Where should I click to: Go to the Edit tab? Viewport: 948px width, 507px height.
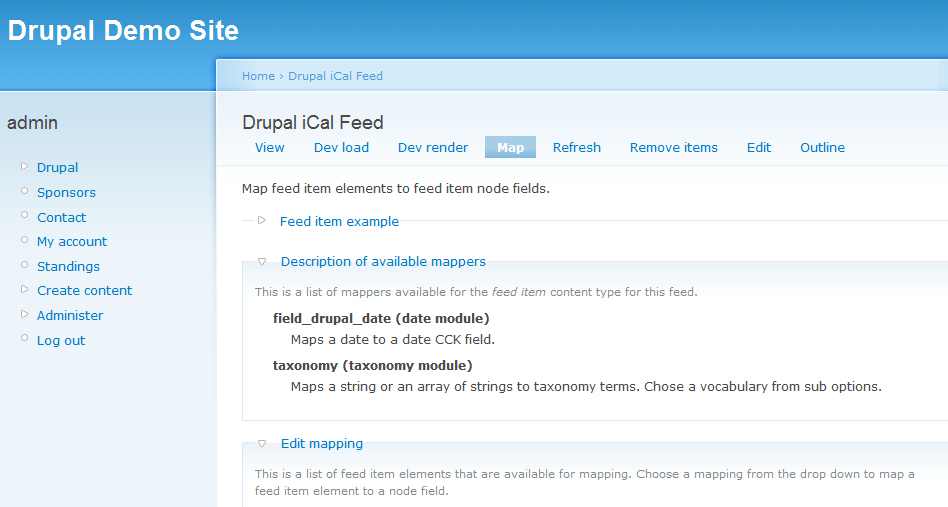(758, 147)
